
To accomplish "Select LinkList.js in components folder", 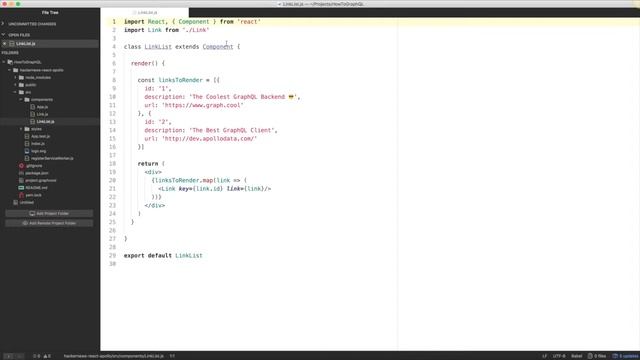I will pos(45,122).
